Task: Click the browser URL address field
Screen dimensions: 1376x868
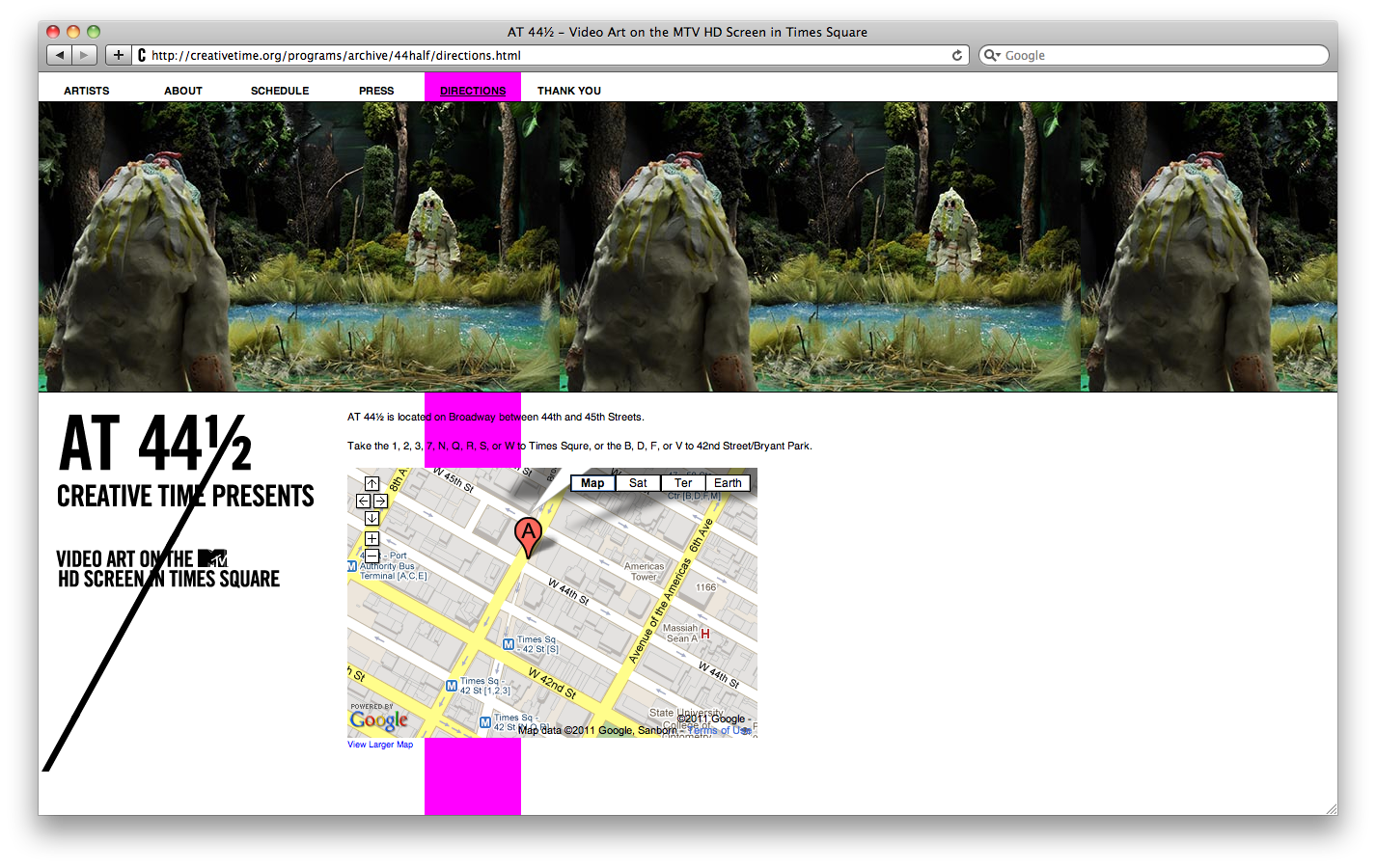Action: 540,56
